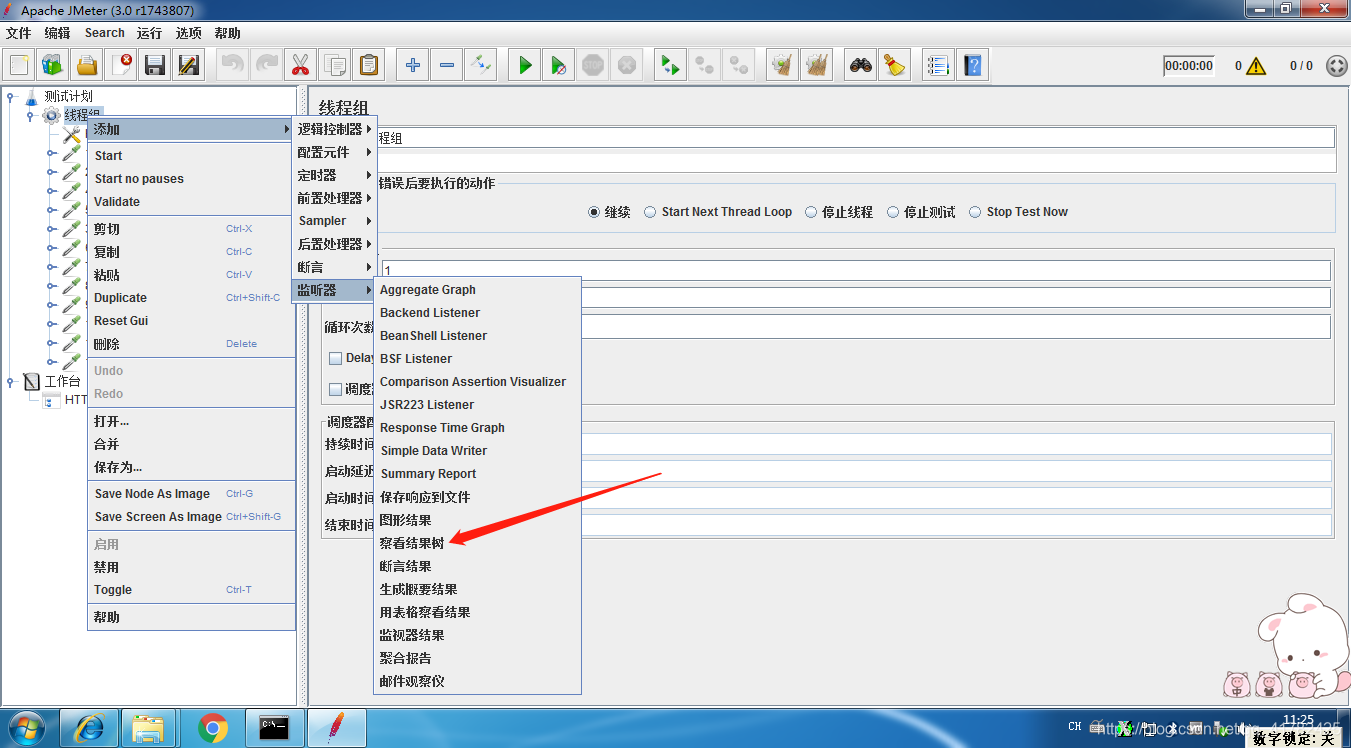1351x748 pixels.
Task: Select the 停止测试 radio option
Action: click(893, 212)
